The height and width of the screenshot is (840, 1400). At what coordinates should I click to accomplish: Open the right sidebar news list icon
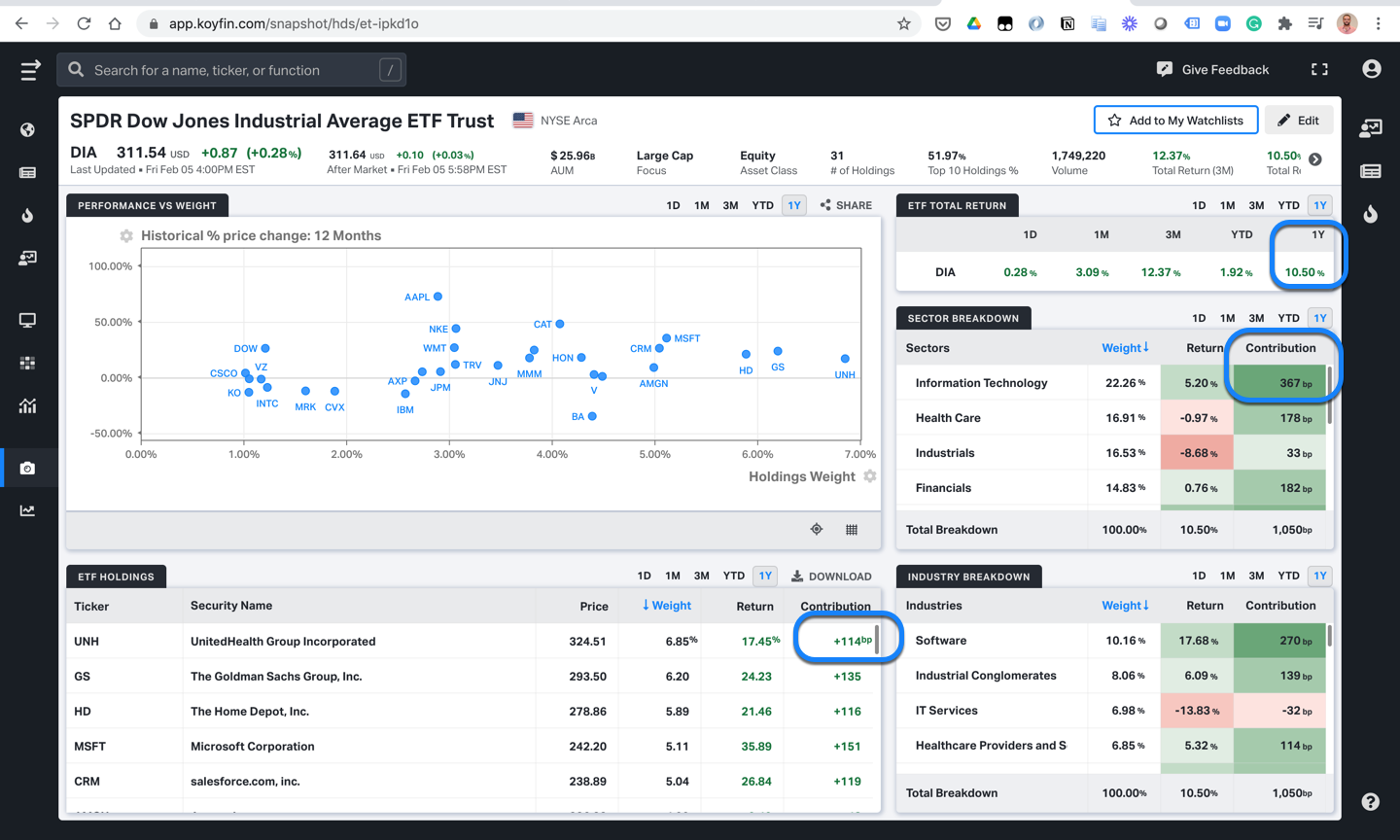[1371, 171]
